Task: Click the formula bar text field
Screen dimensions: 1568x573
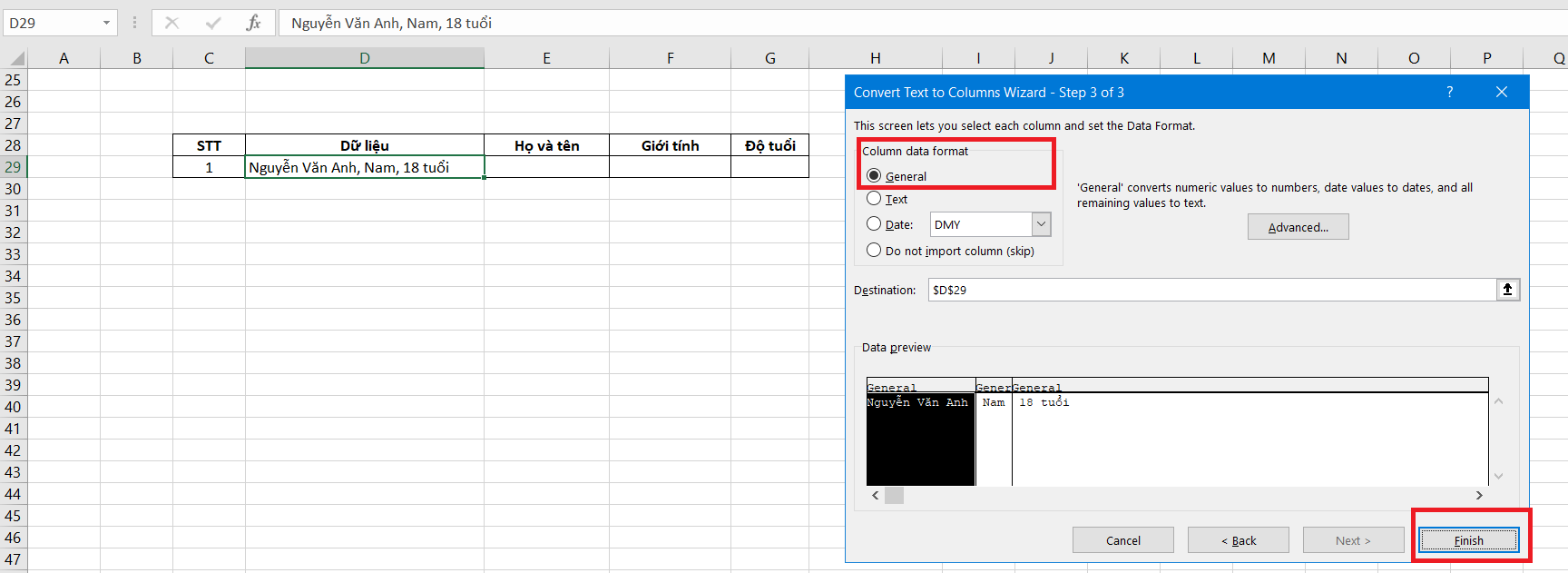Action: 923,23
